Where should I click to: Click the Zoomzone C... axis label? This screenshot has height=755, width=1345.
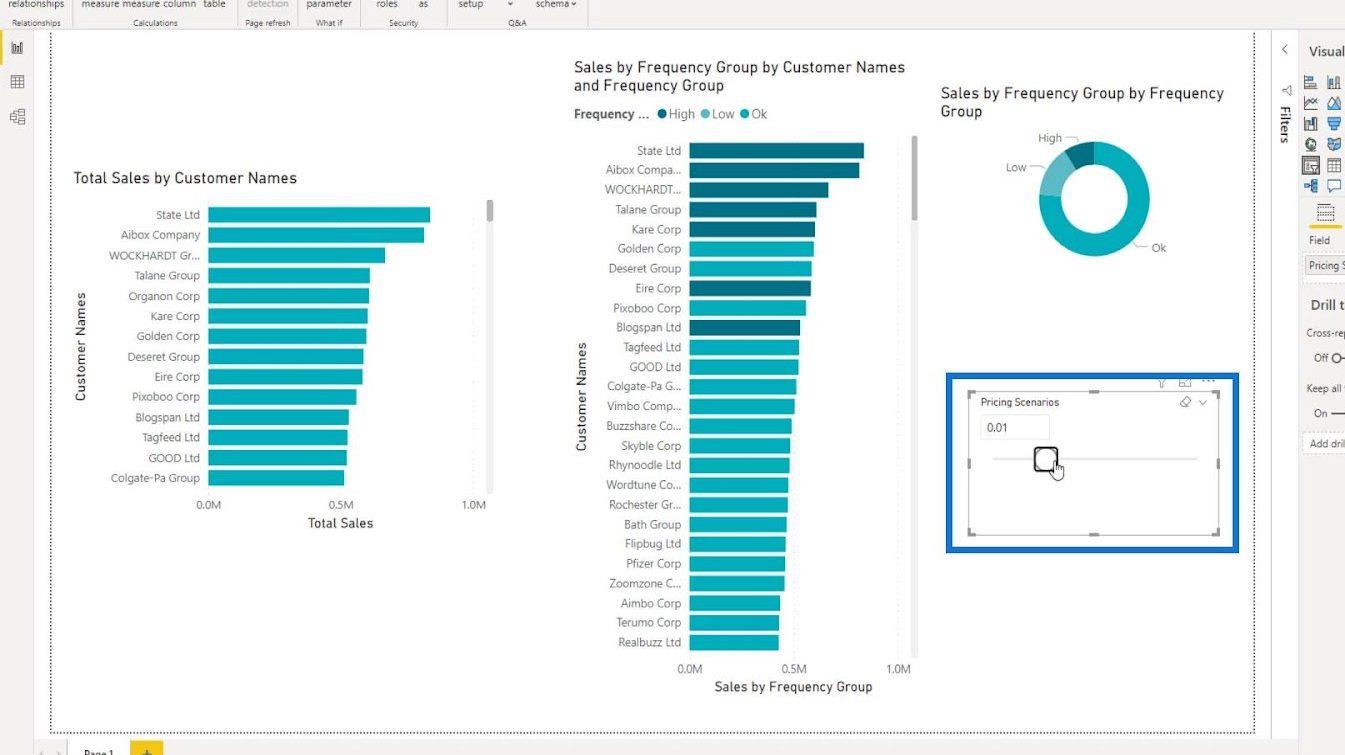(645, 583)
